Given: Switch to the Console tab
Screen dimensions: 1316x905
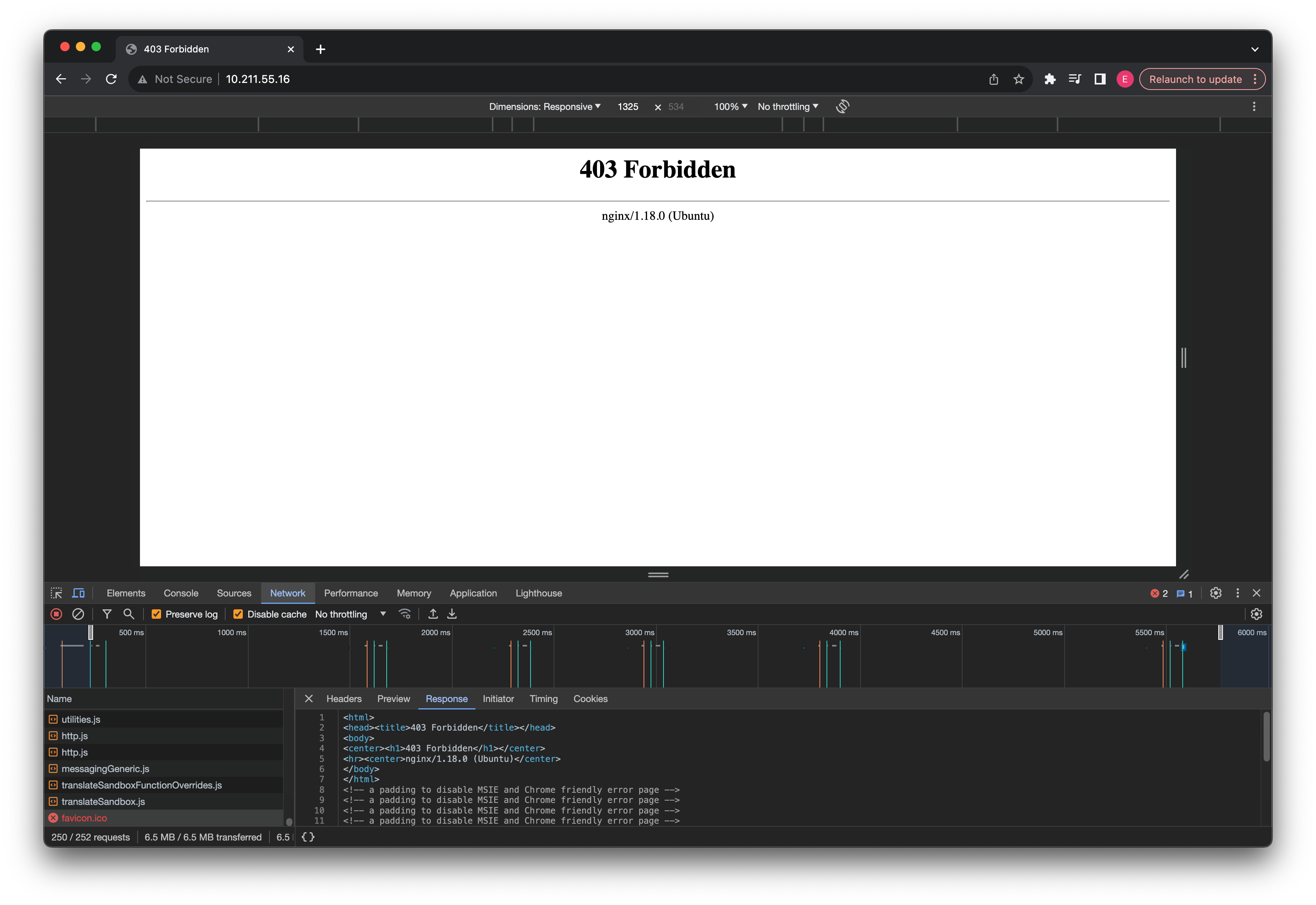Looking at the screenshot, I should [x=181, y=593].
